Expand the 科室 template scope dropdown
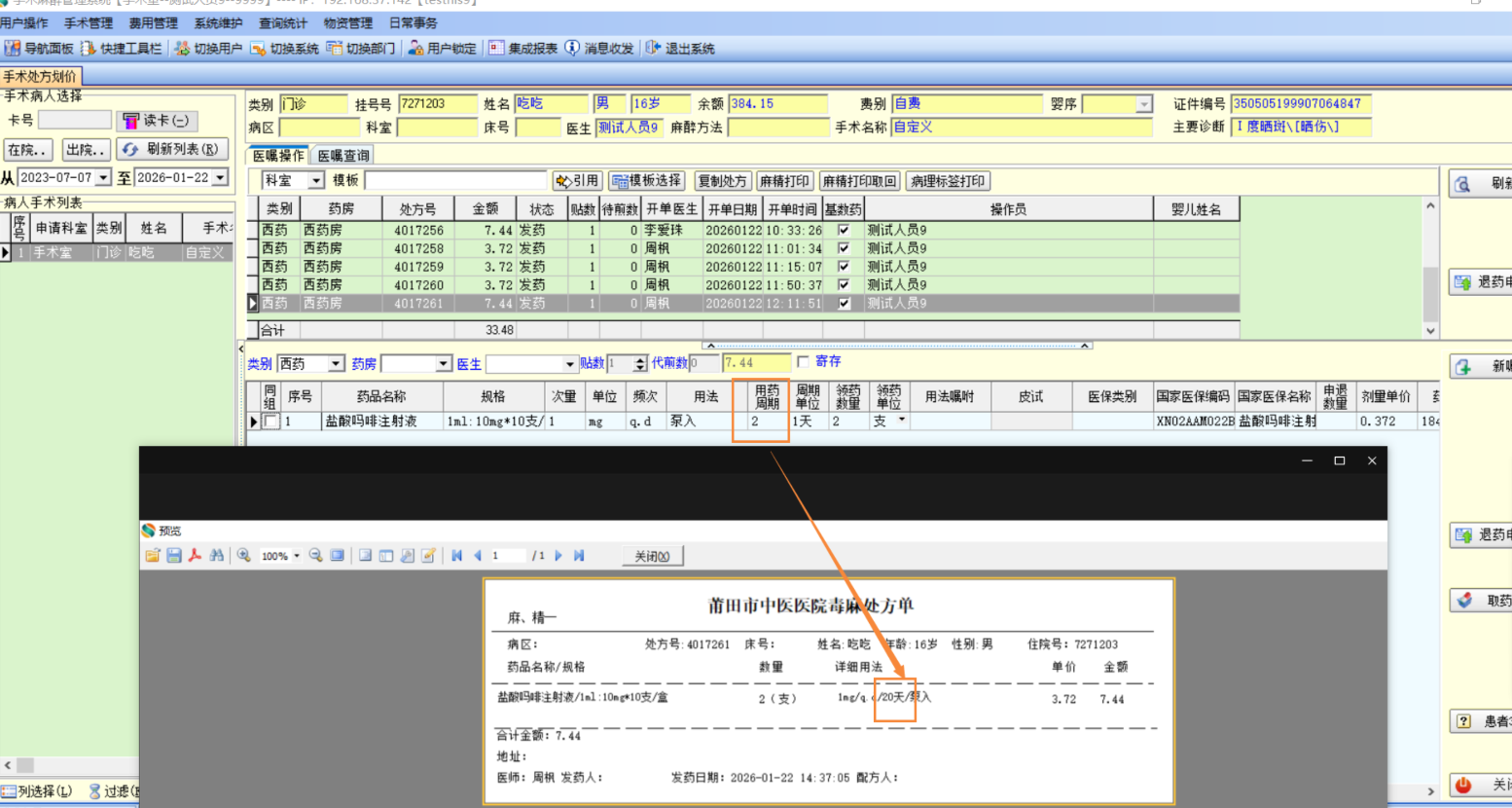This screenshot has height=808, width=1512. 316,181
